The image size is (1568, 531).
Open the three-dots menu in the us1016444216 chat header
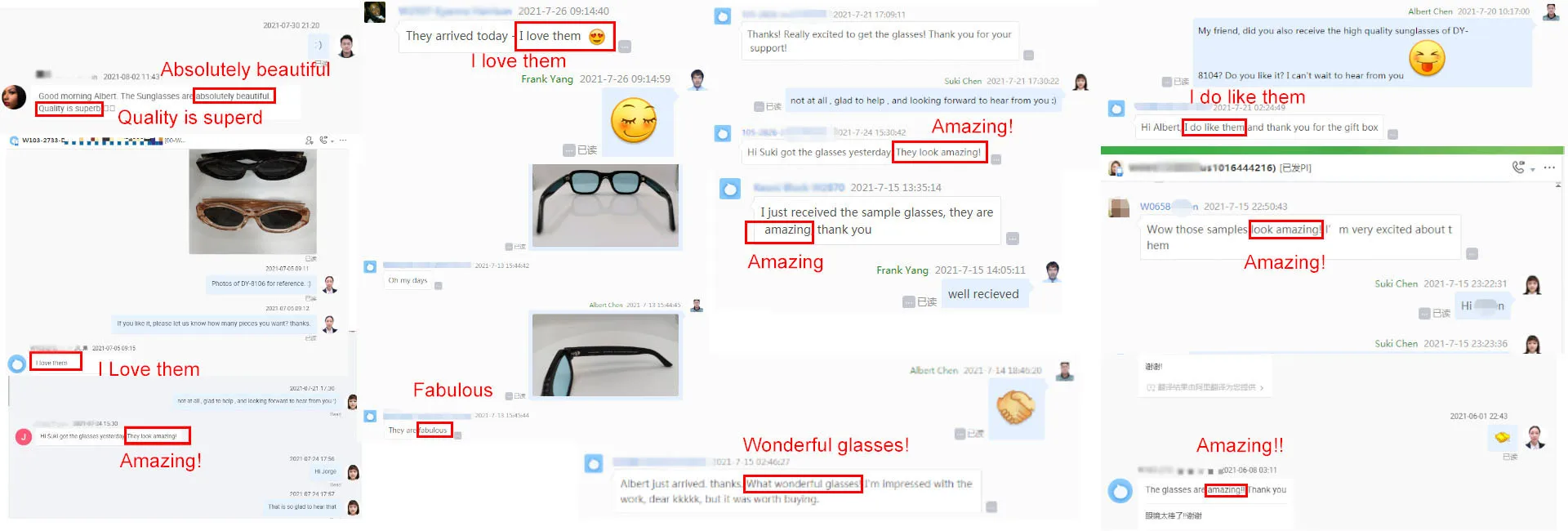[x=1549, y=167]
